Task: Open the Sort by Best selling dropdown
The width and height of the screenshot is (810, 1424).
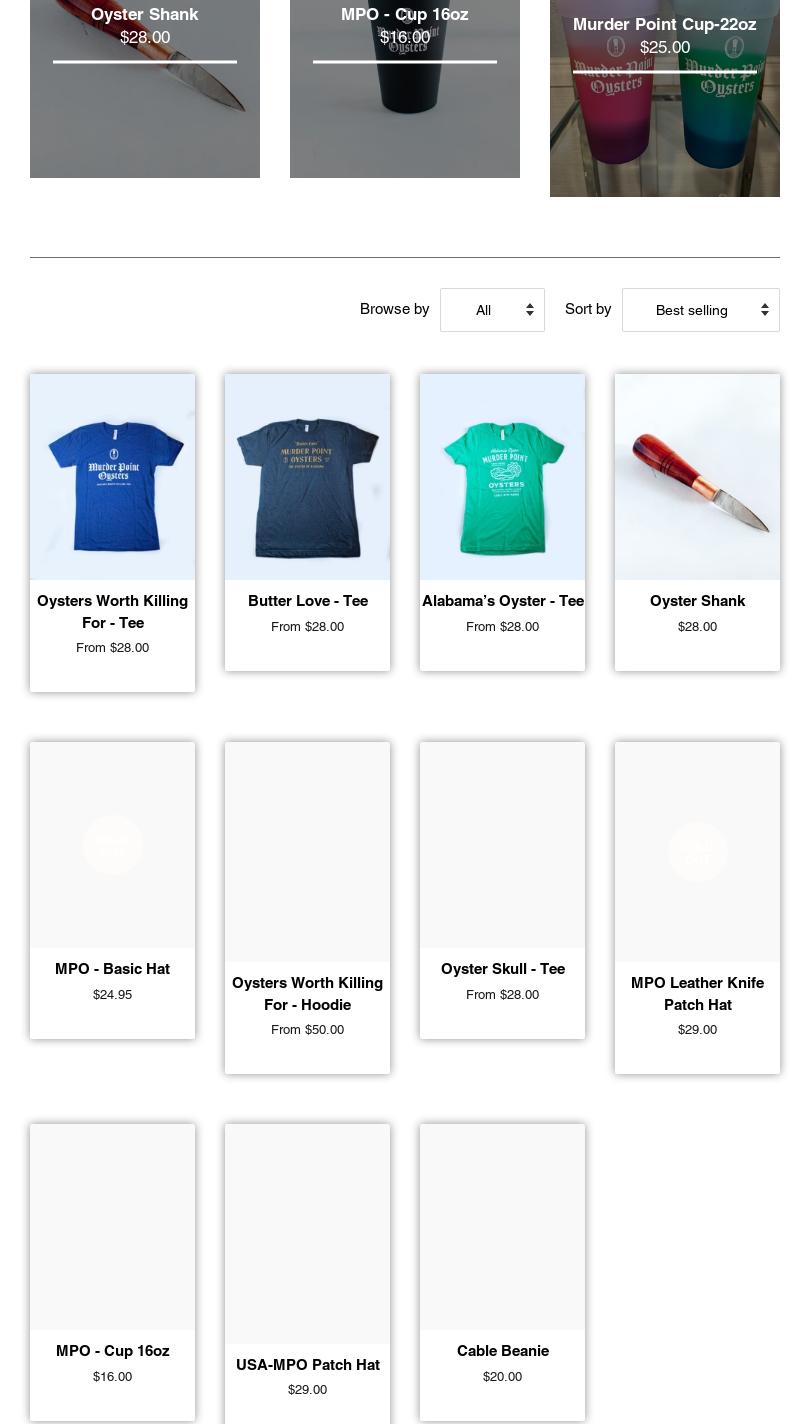Action: pos(700,310)
